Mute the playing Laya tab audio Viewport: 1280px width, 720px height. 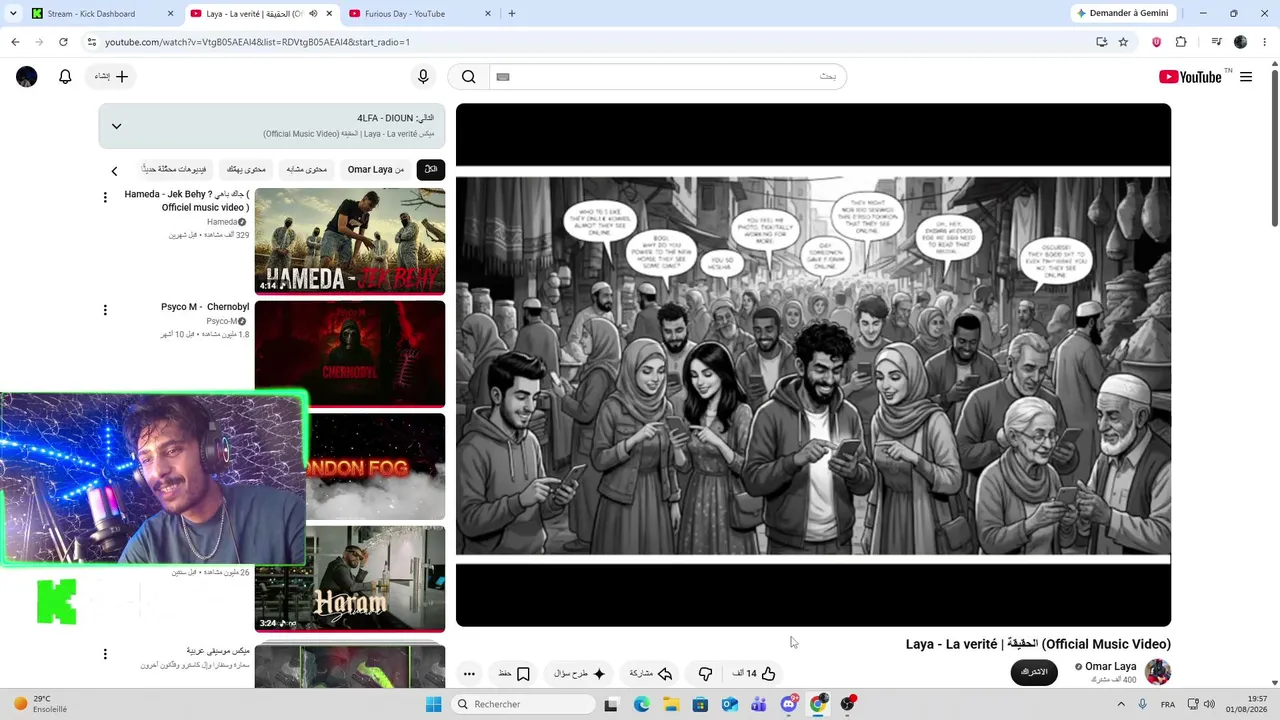(313, 14)
